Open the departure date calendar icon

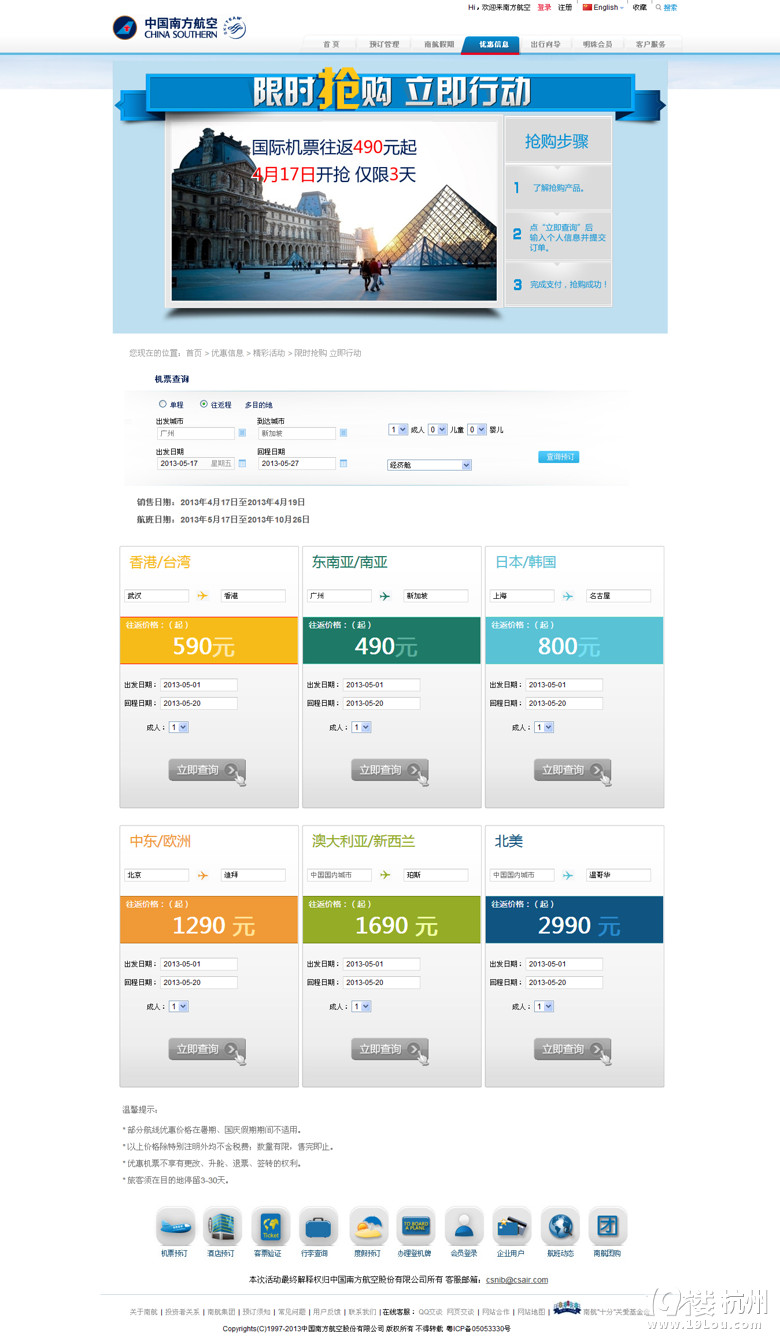click(x=242, y=463)
